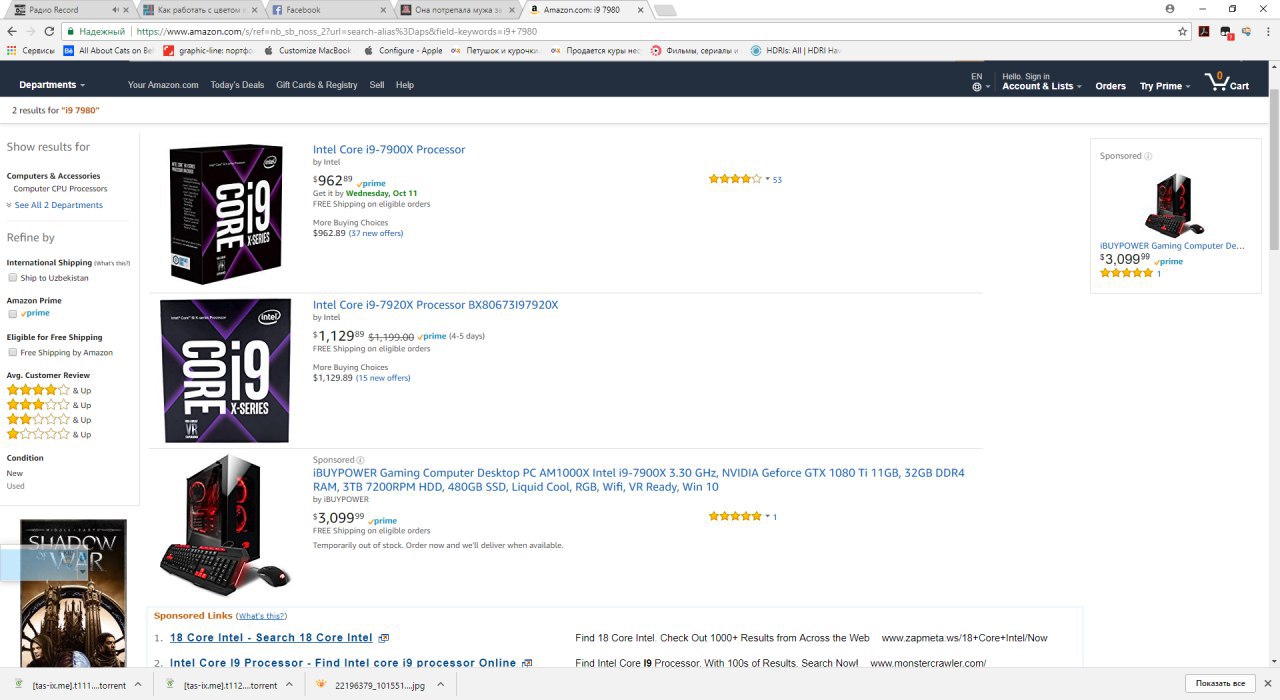Open the Shadow of War ad banner
The width and height of the screenshot is (1280, 700).
tap(74, 593)
